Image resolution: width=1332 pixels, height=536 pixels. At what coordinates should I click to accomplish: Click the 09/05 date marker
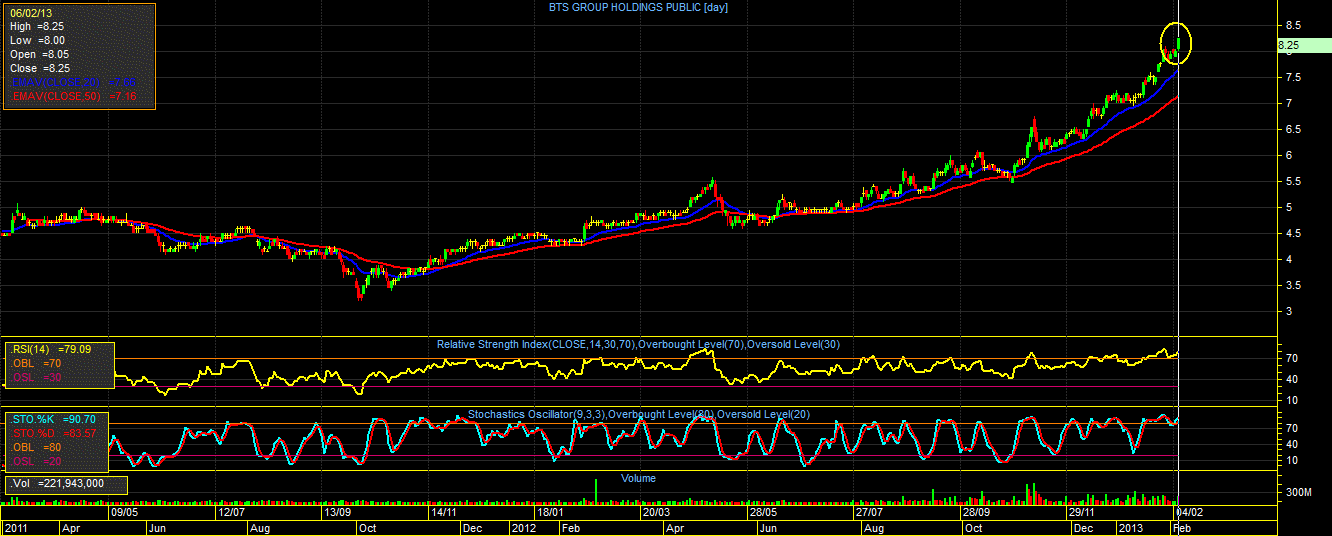pyautogui.click(x=124, y=512)
